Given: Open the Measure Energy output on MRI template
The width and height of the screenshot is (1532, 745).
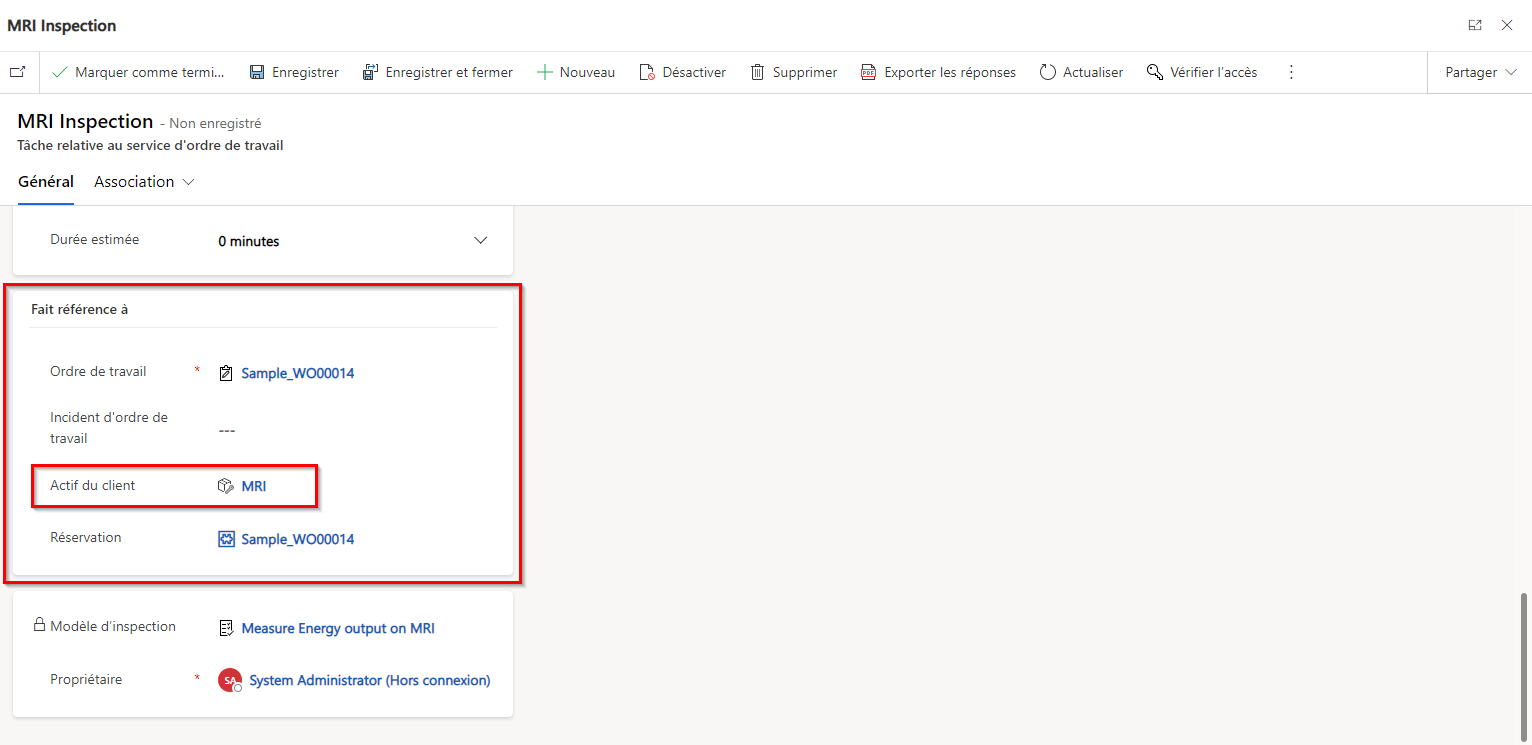Looking at the screenshot, I should pos(337,628).
